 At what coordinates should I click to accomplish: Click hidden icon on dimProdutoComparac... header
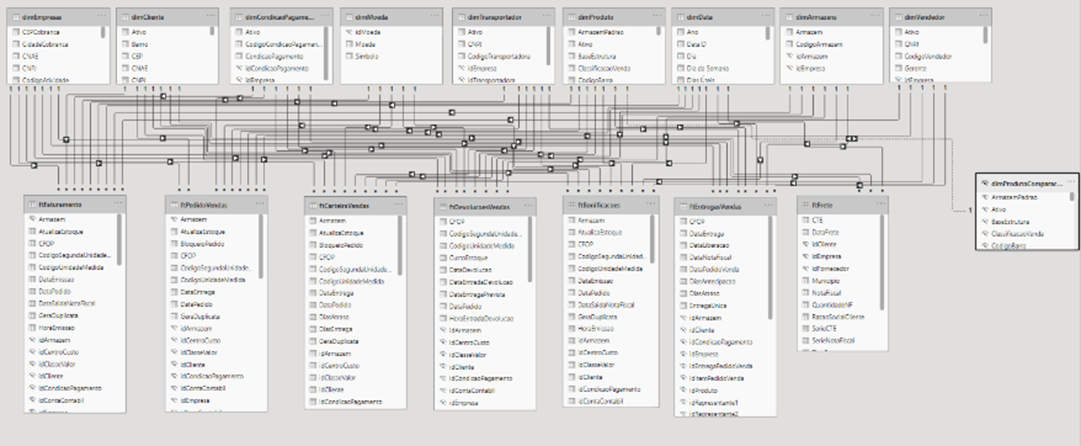pos(985,184)
